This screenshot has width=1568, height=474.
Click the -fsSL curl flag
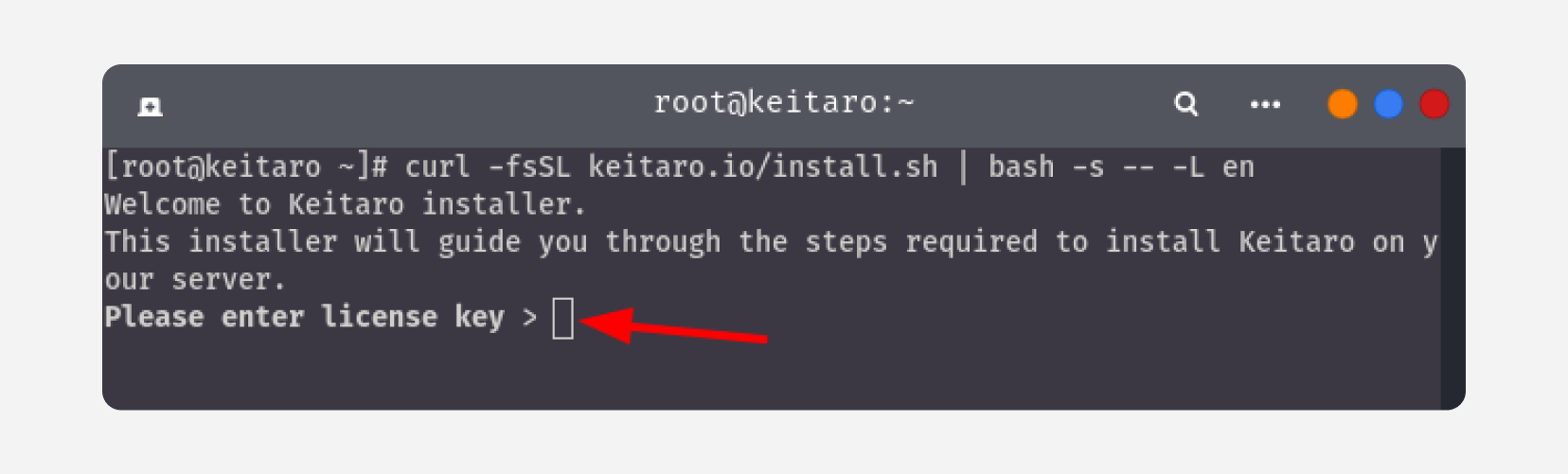coord(529,167)
